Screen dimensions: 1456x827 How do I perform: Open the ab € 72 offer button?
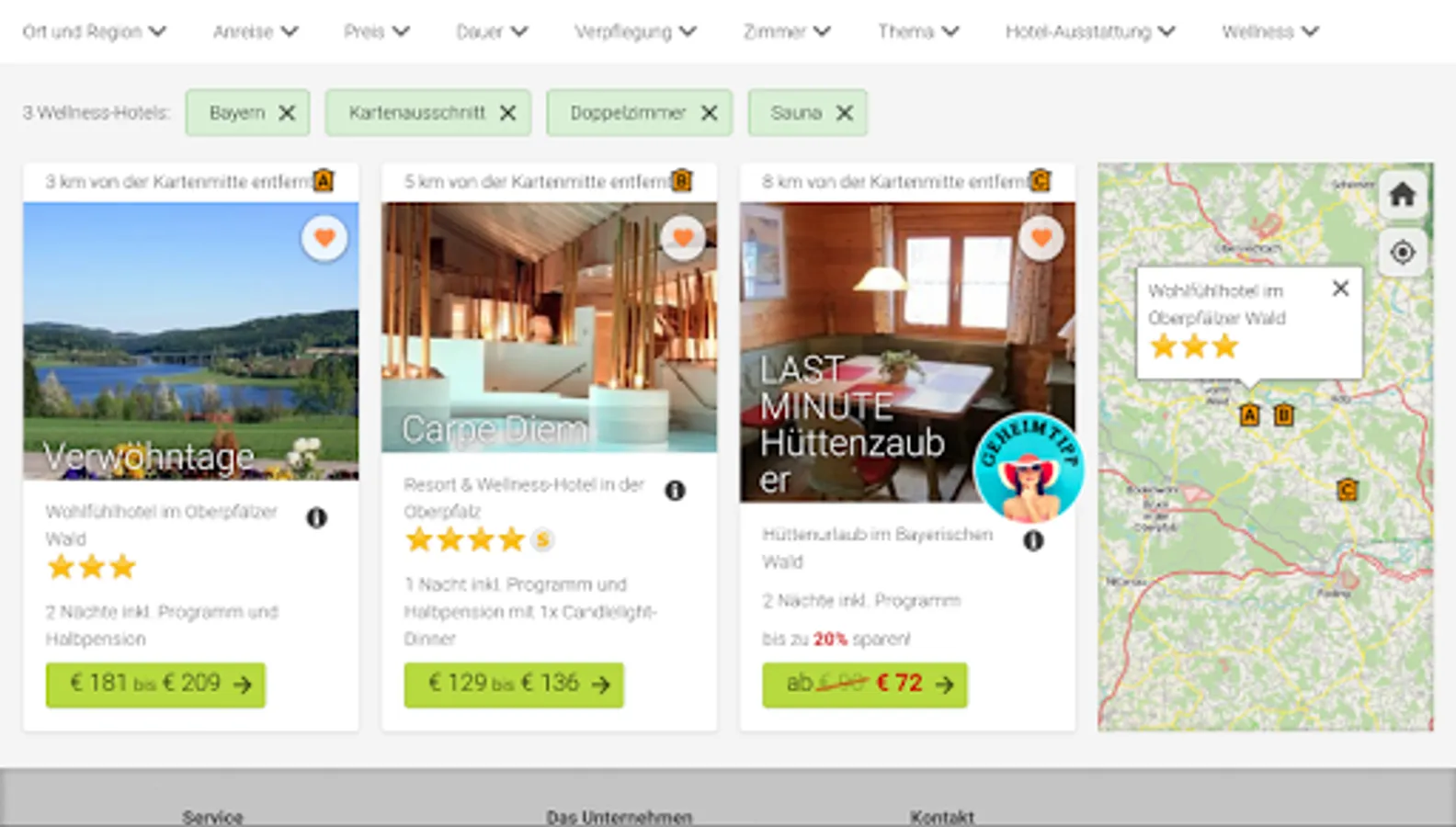point(865,685)
